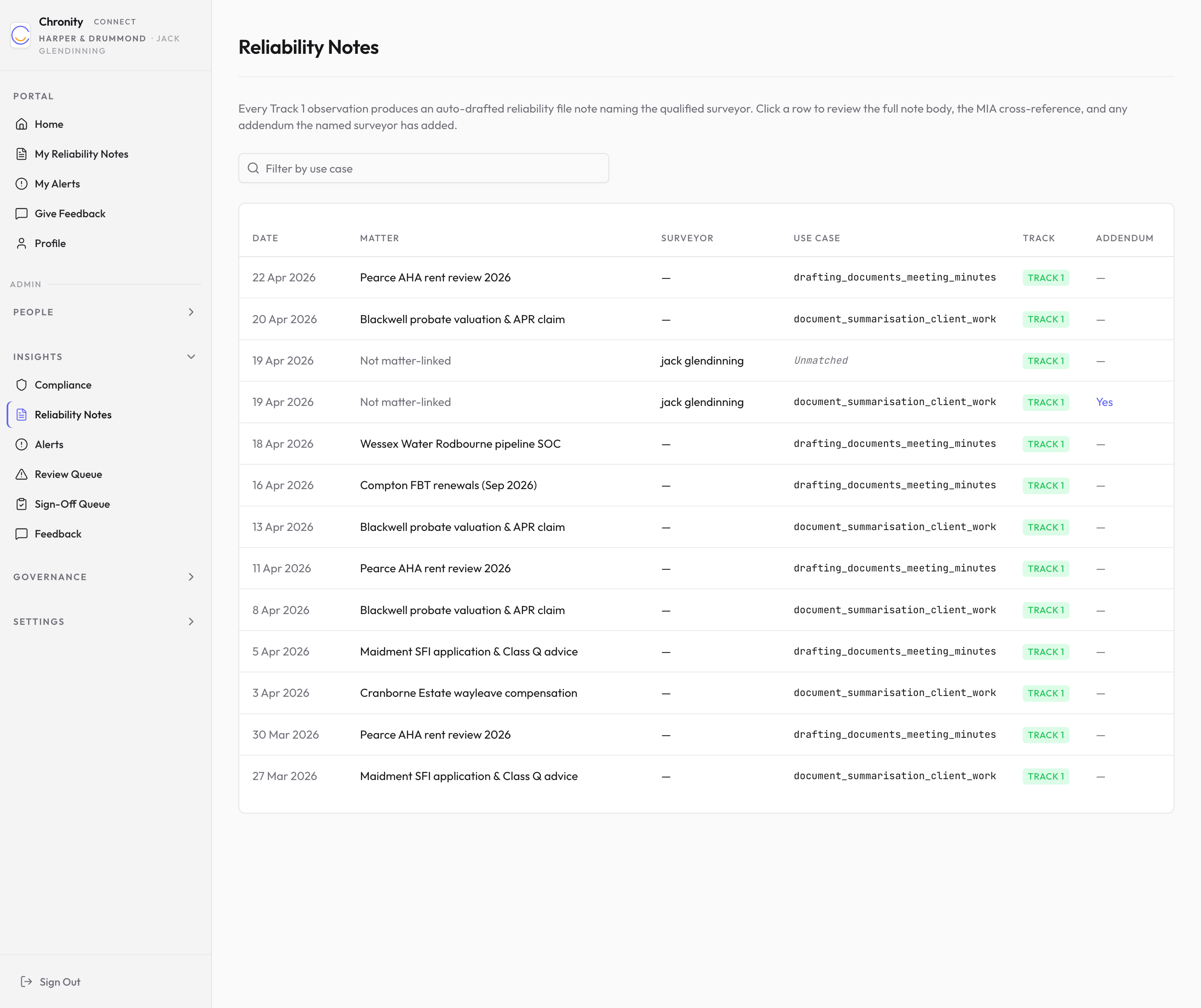Click the Give Feedback speech bubble icon
The image size is (1201, 1008).
(22, 213)
